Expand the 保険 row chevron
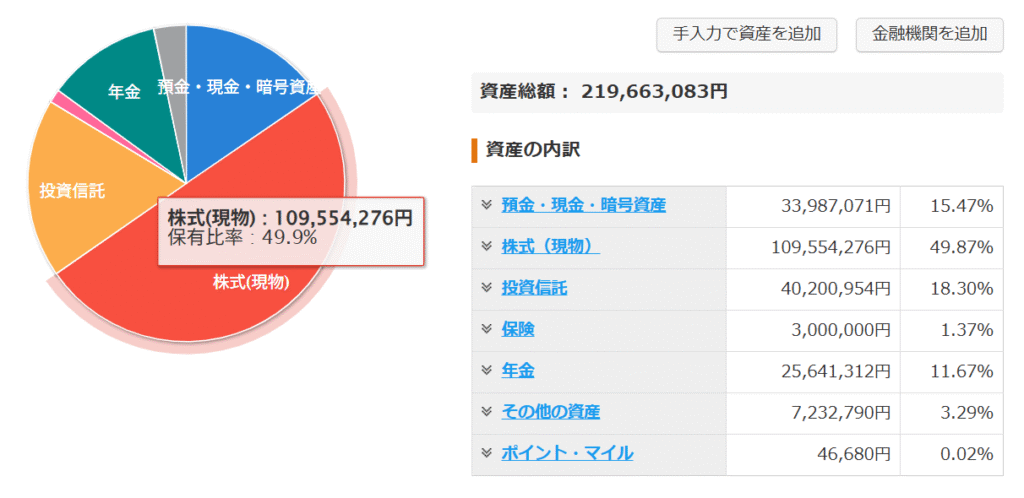The width and height of the screenshot is (1024, 498). pos(486,329)
